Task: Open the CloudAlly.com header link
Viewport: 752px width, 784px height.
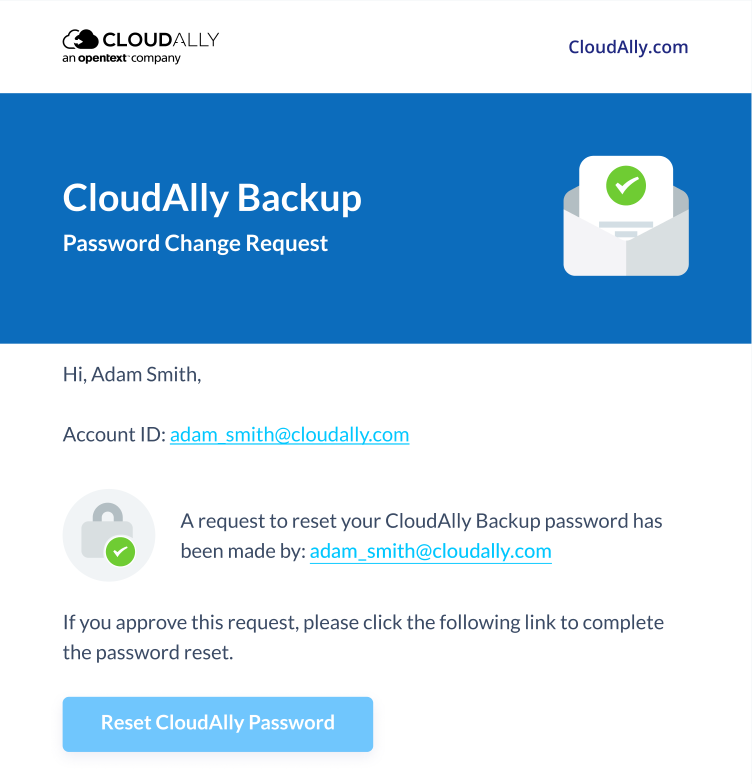Action: point(628,47)
